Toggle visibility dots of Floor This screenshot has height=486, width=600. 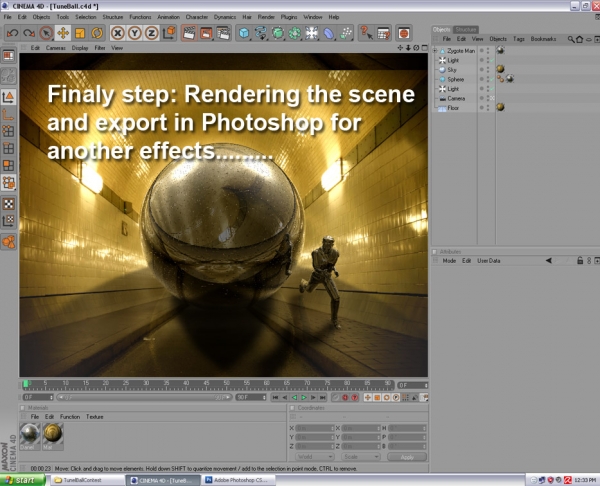point(488,108)
